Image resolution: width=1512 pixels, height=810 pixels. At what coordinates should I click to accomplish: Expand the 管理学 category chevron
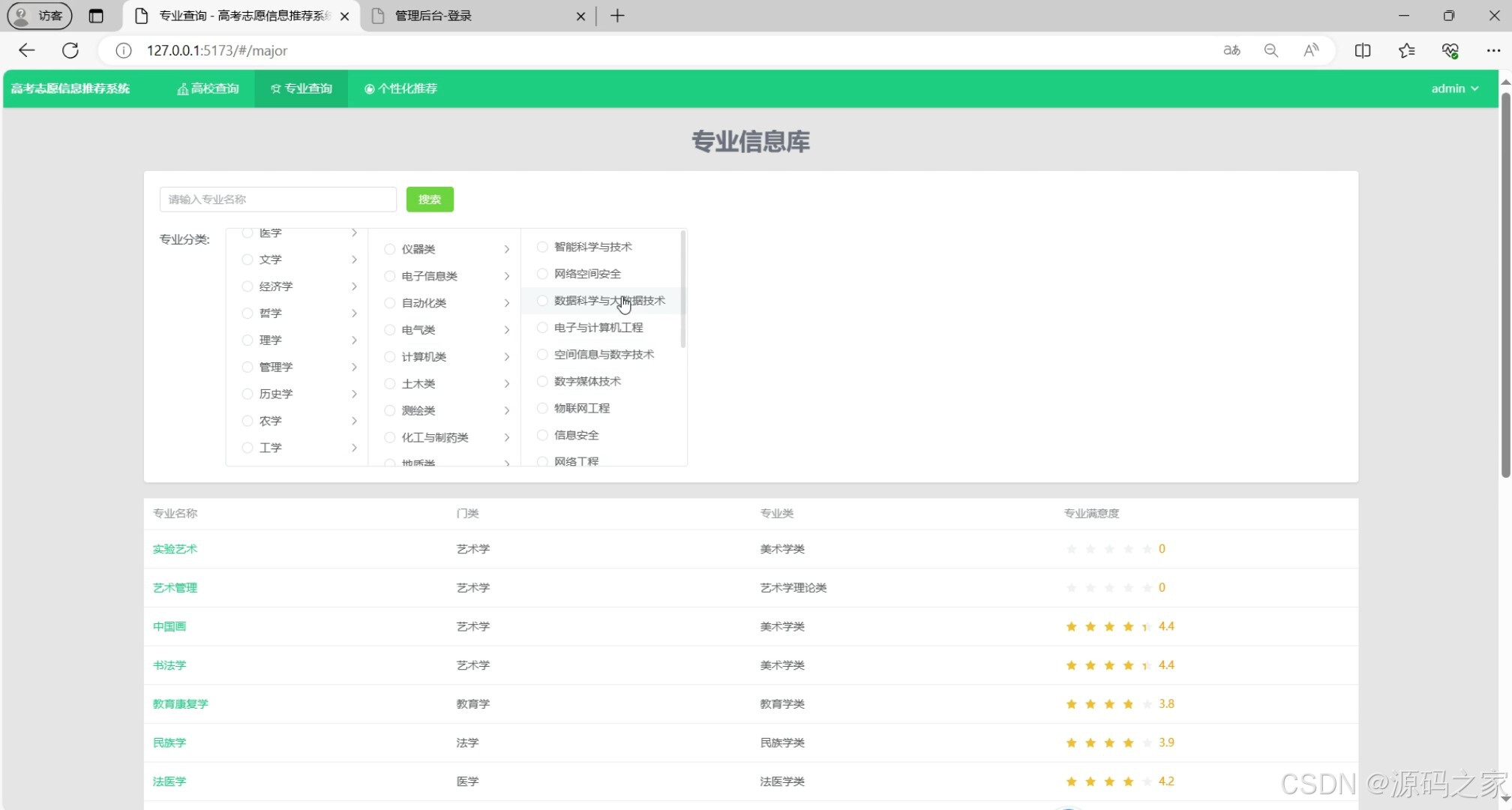pyautogui.click(x=354, y=367)
